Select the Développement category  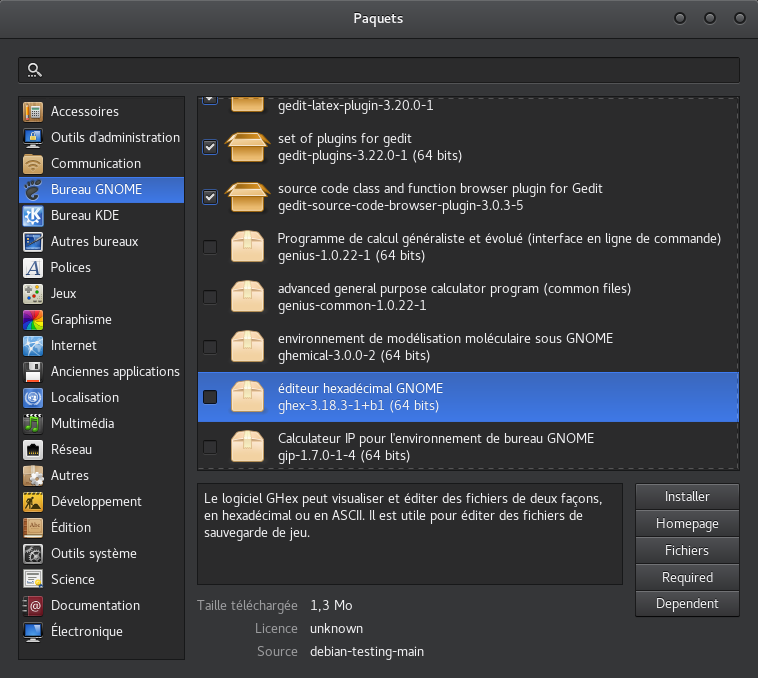96,502
